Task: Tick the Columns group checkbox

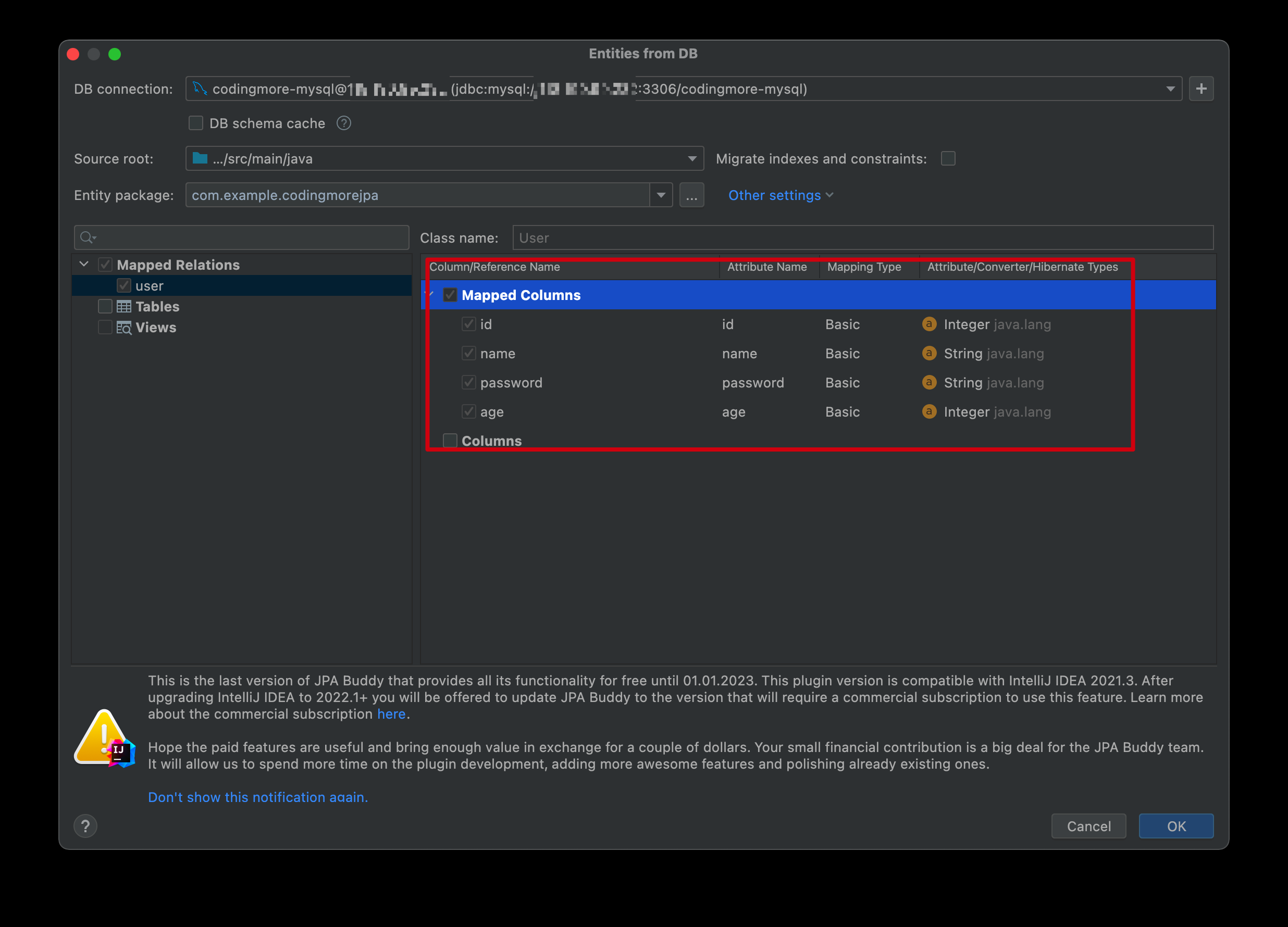Action: pyautogui.click(x=450, y=441)
